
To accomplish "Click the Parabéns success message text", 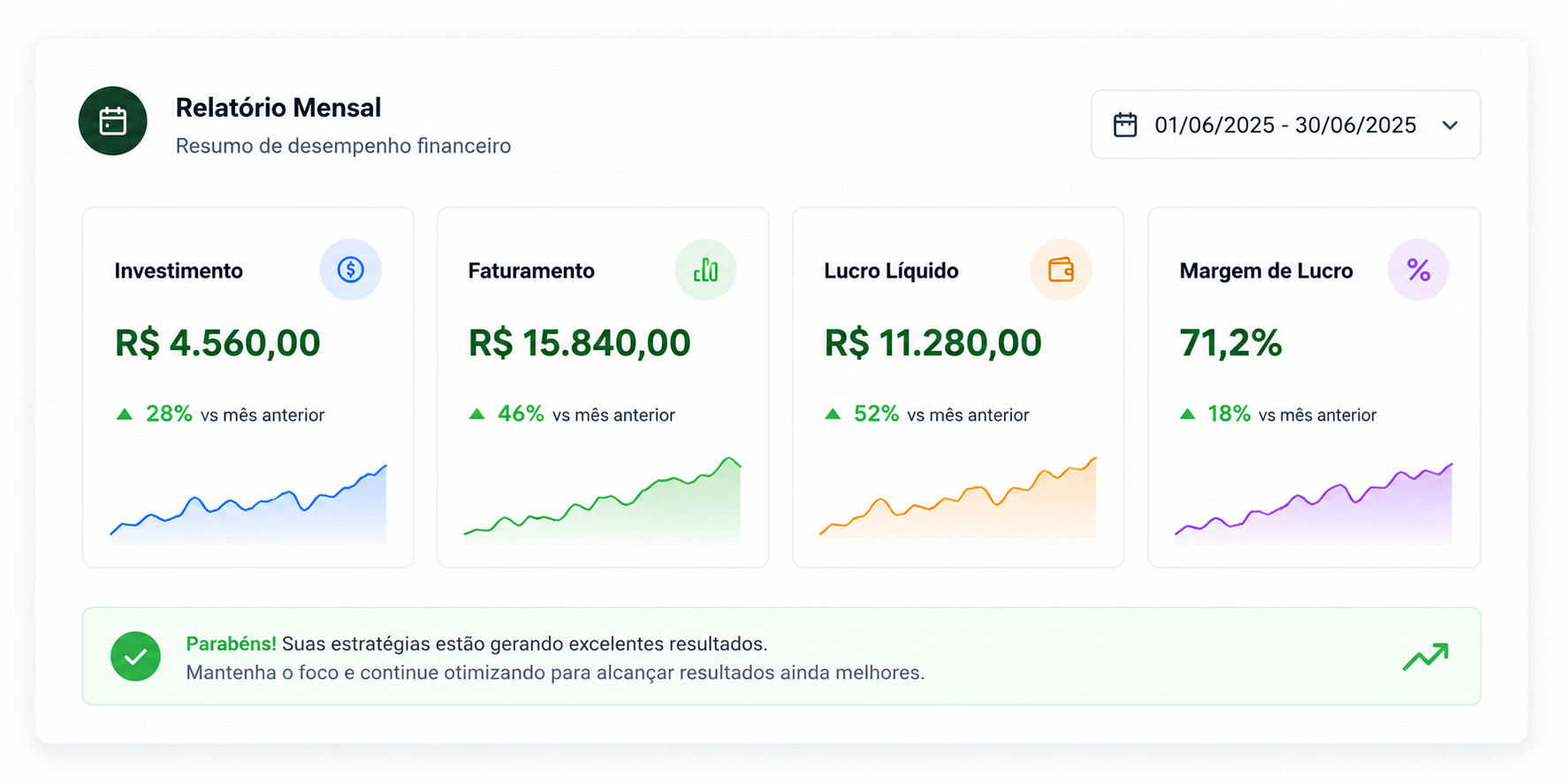I will [555, 658].
